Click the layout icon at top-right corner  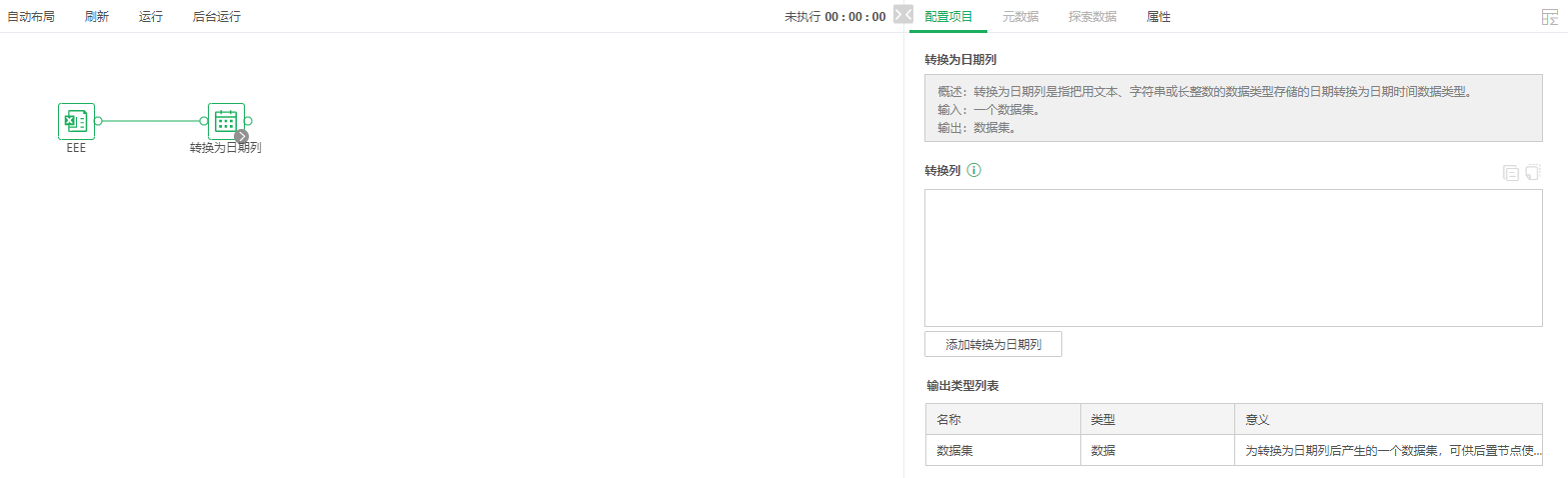coord(1549,17)
